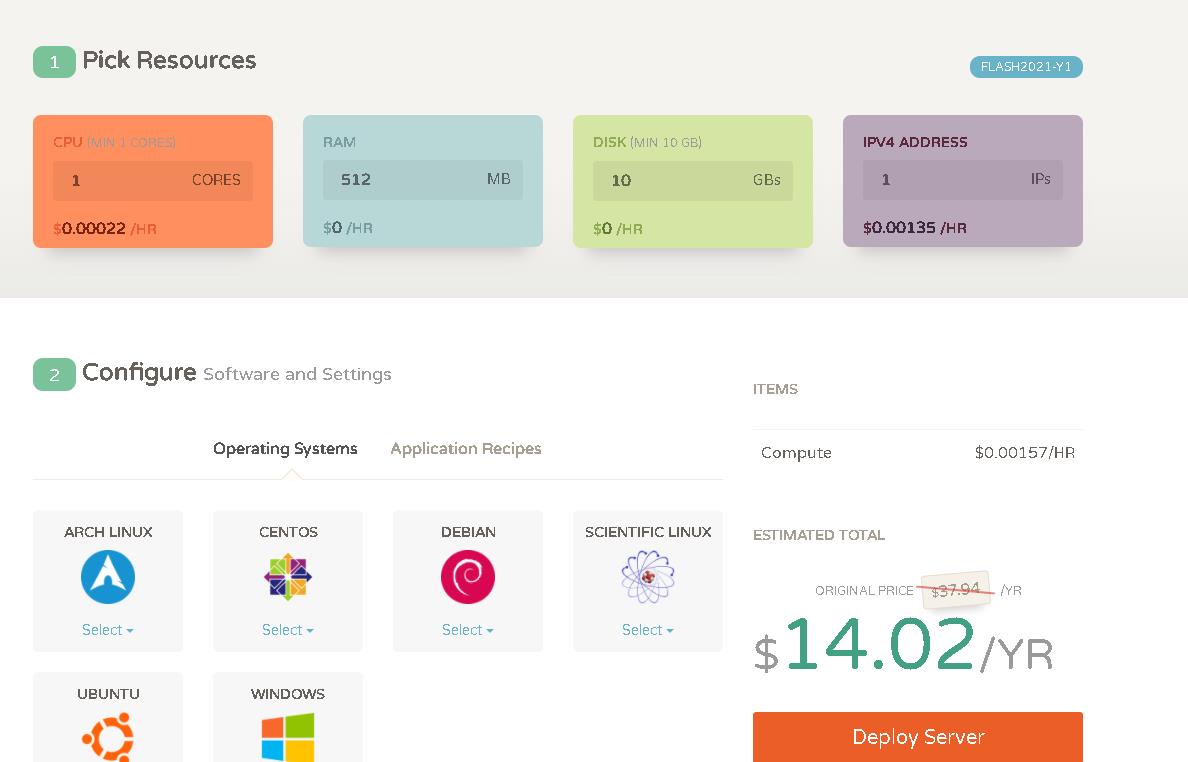Change the disk size in GBs field
Image resolution: width=1188 pixels, height=762 pixels.
coord(670,181)
